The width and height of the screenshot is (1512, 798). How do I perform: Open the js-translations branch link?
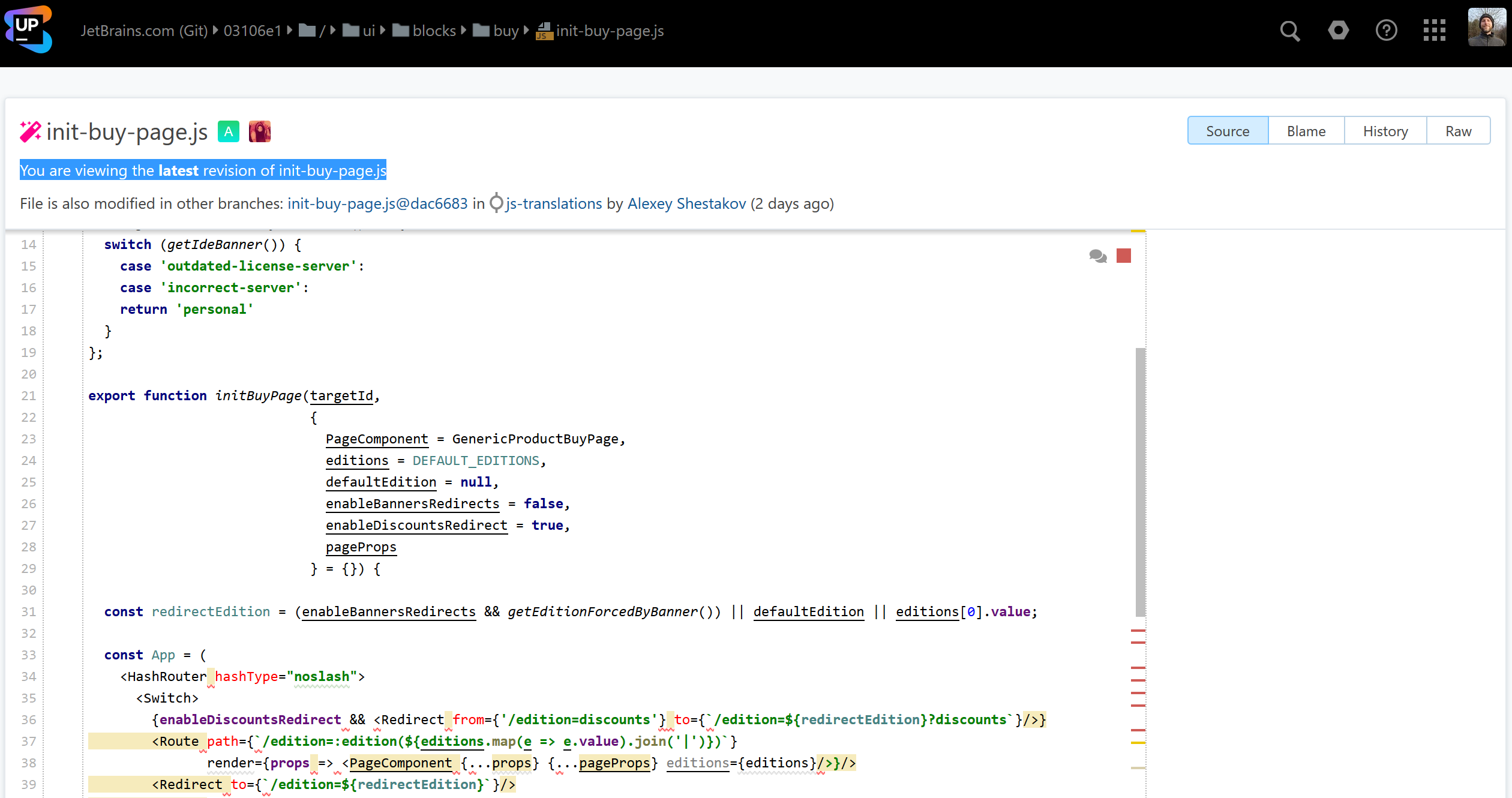553,204
